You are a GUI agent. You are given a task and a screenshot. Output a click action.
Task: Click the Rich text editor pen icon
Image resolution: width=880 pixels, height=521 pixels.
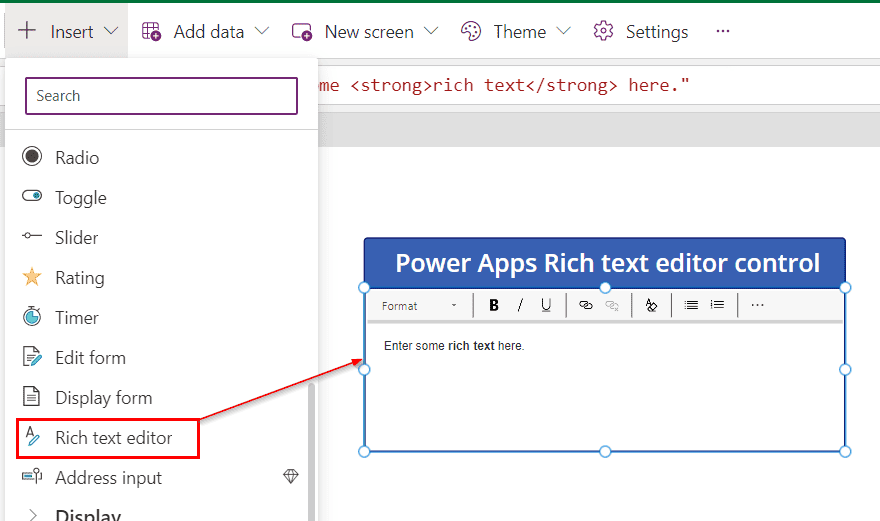point(33,436)
